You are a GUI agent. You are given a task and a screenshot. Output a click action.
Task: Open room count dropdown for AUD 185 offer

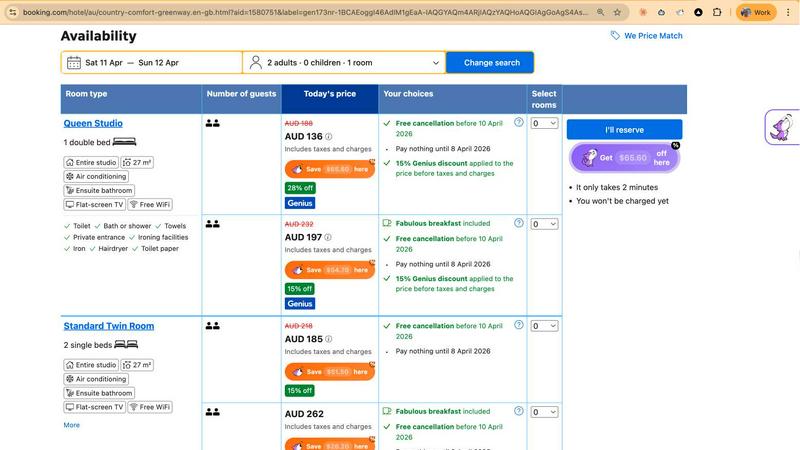point(544,326)
